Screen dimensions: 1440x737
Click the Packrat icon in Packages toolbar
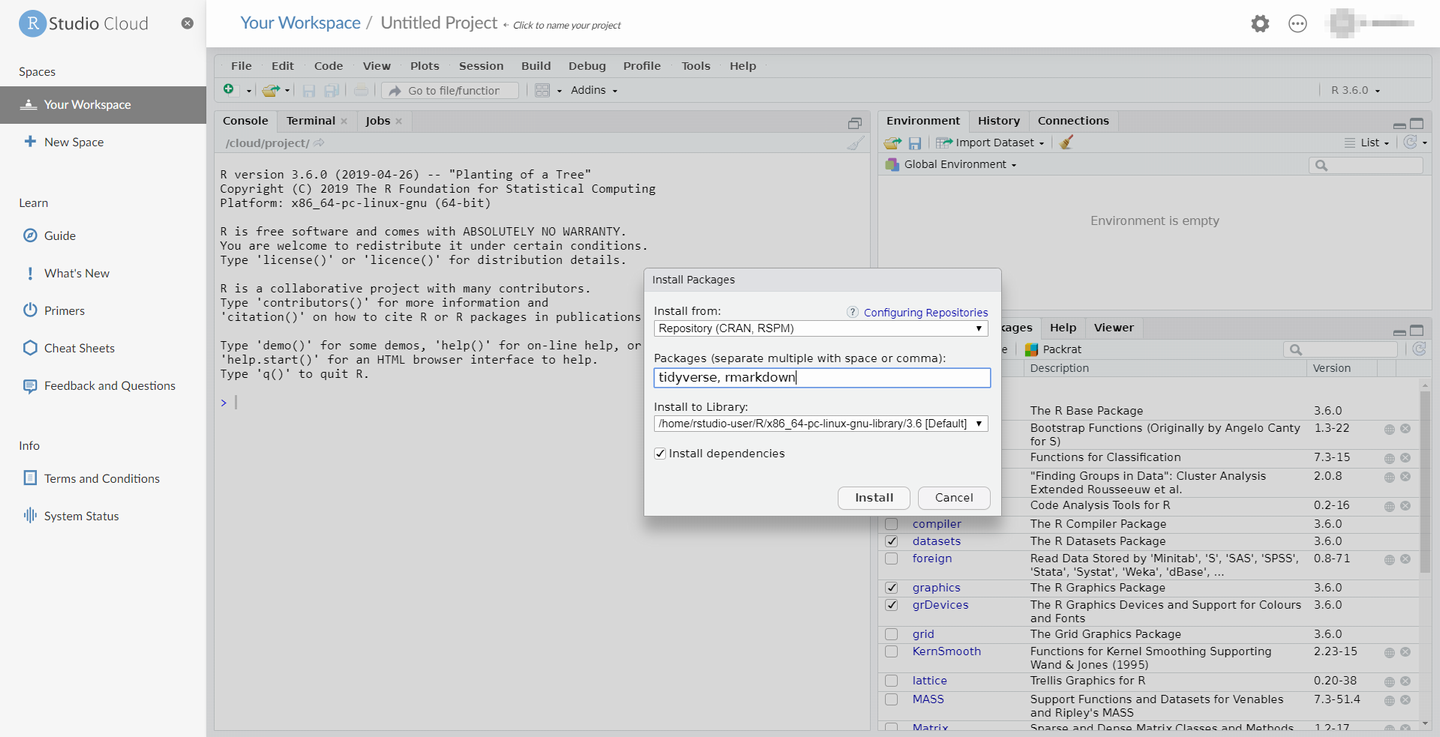click(1032, 349)
